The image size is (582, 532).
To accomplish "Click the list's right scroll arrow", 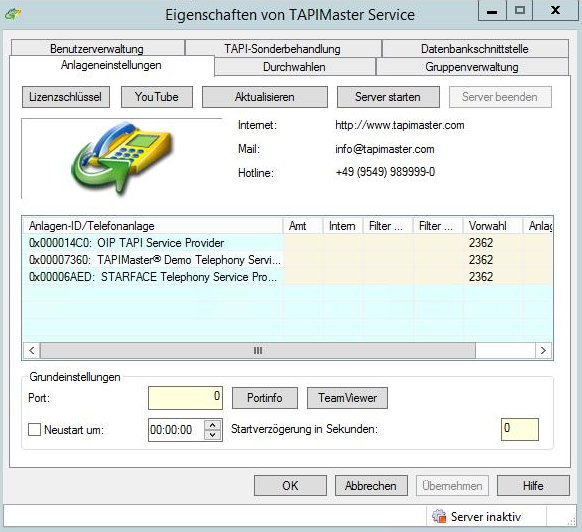I will [543, 350].
